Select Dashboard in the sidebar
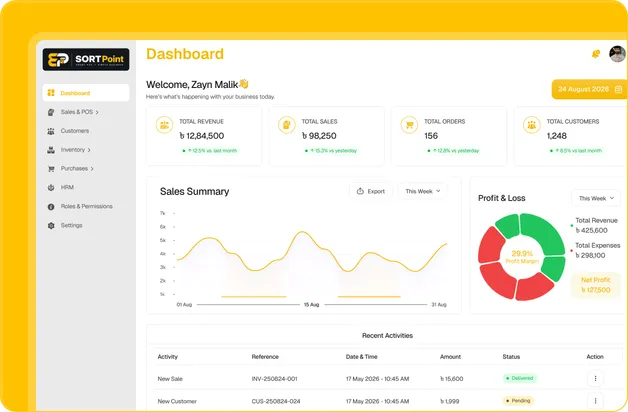Viewport: 628px width, 412px height. click(86, 93)
